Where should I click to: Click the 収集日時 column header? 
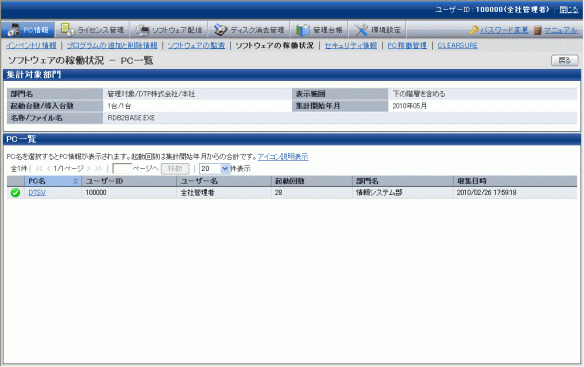[x=515, y=181]
